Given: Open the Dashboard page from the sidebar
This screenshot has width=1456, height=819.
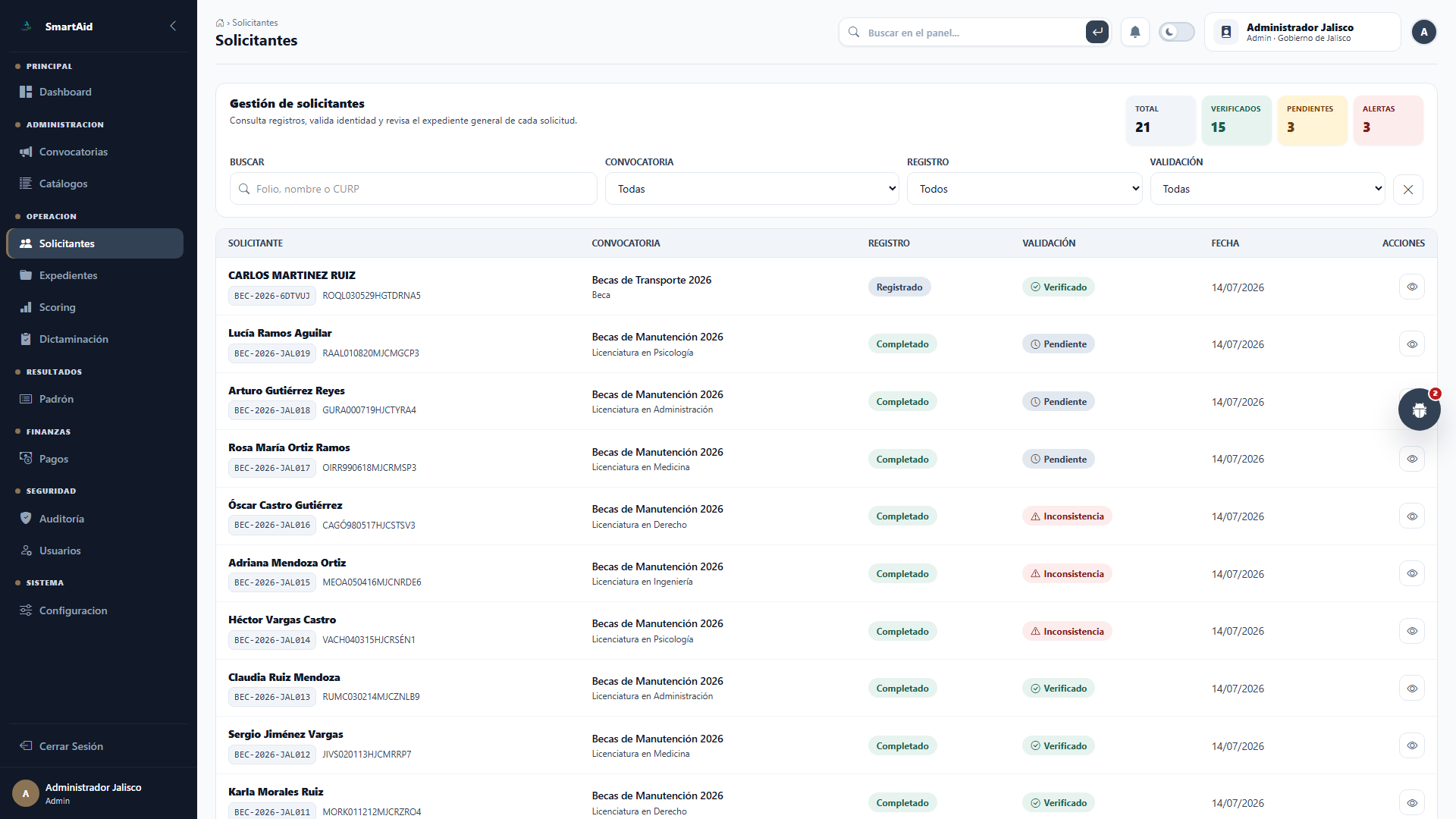Looking at the screenshot, I should (x=95, y=92).
